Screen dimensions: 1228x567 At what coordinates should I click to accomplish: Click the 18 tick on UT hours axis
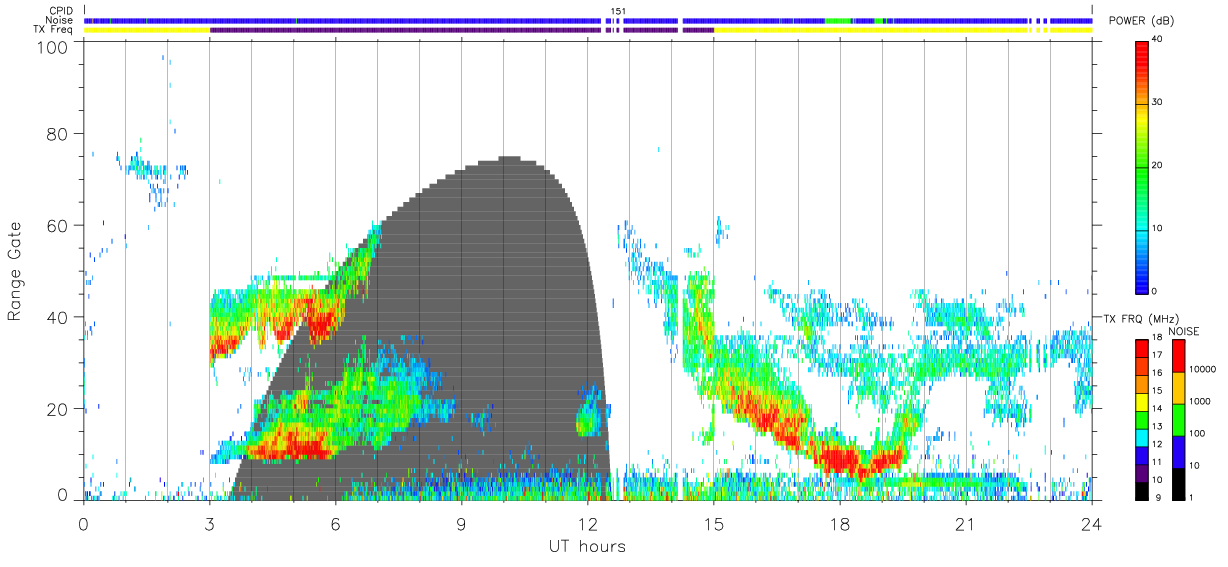[x=839, y=523]
